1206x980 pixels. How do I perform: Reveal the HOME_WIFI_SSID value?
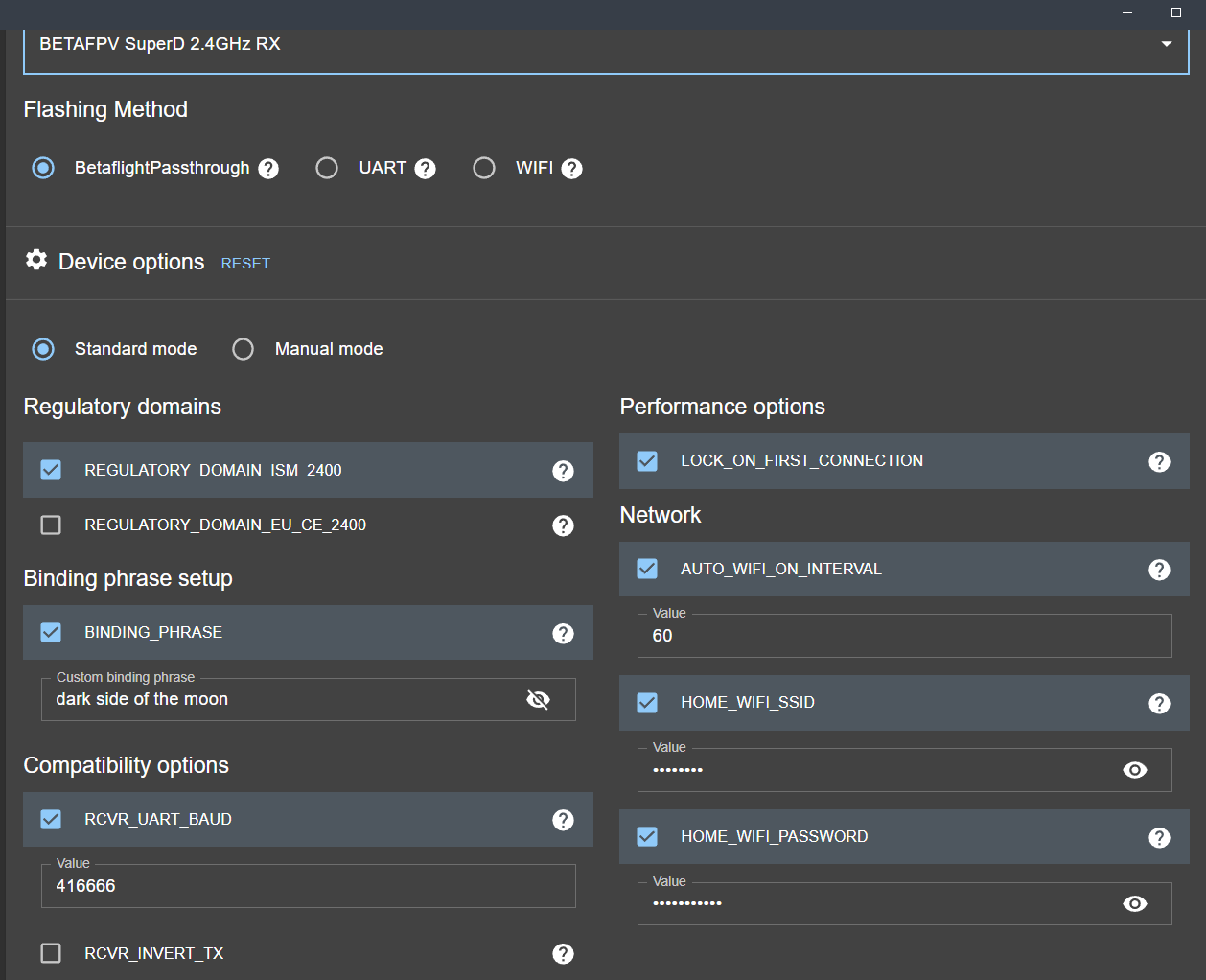[x=1135, y=770]
